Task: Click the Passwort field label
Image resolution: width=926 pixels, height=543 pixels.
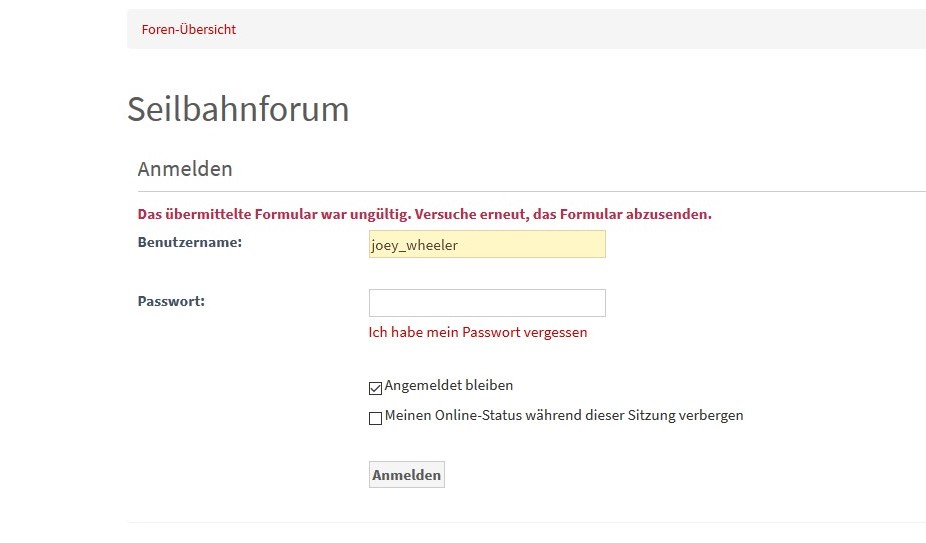Action: click(x=171, y=300)
